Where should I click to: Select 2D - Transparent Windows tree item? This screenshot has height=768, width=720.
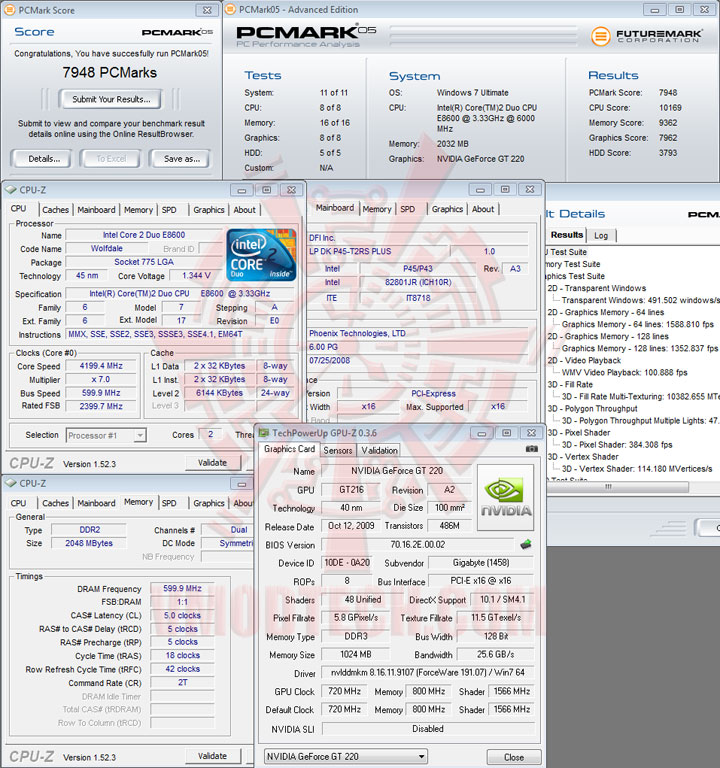point(597,288)
